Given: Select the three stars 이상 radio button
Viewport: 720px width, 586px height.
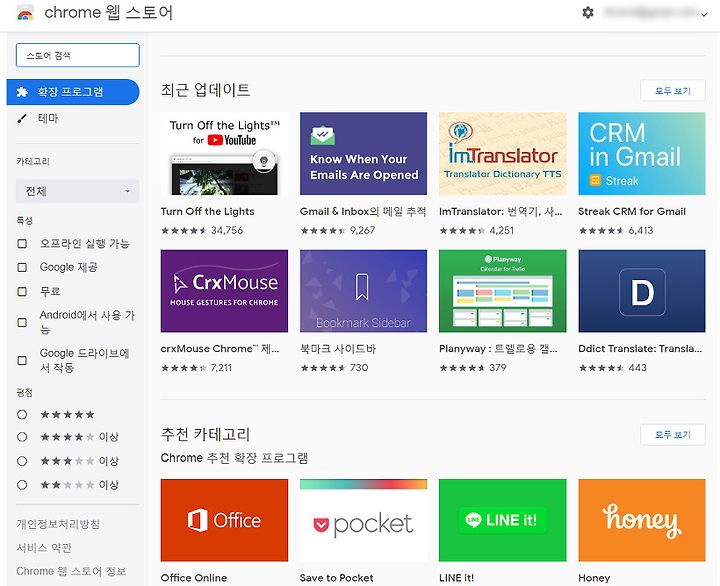Looking at the screenshot, I should (x=22, y=461).
